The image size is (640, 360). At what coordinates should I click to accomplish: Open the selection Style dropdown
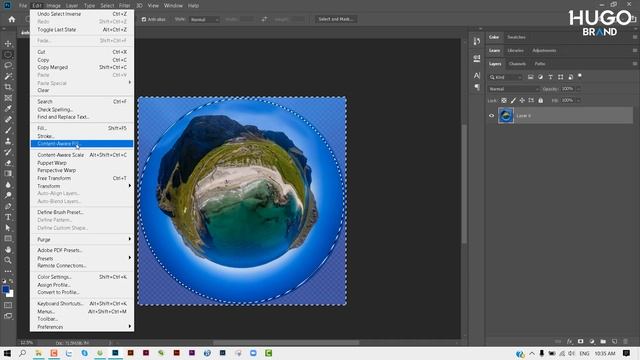point(204,20)
